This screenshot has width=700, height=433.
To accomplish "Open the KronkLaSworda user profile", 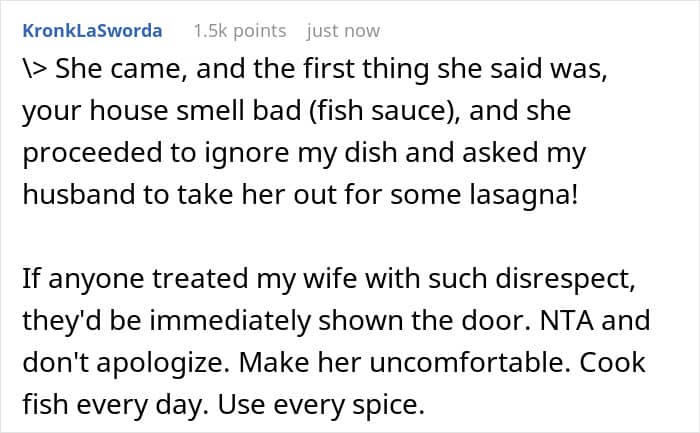I will pyautogui.click(x=92, y=31).
